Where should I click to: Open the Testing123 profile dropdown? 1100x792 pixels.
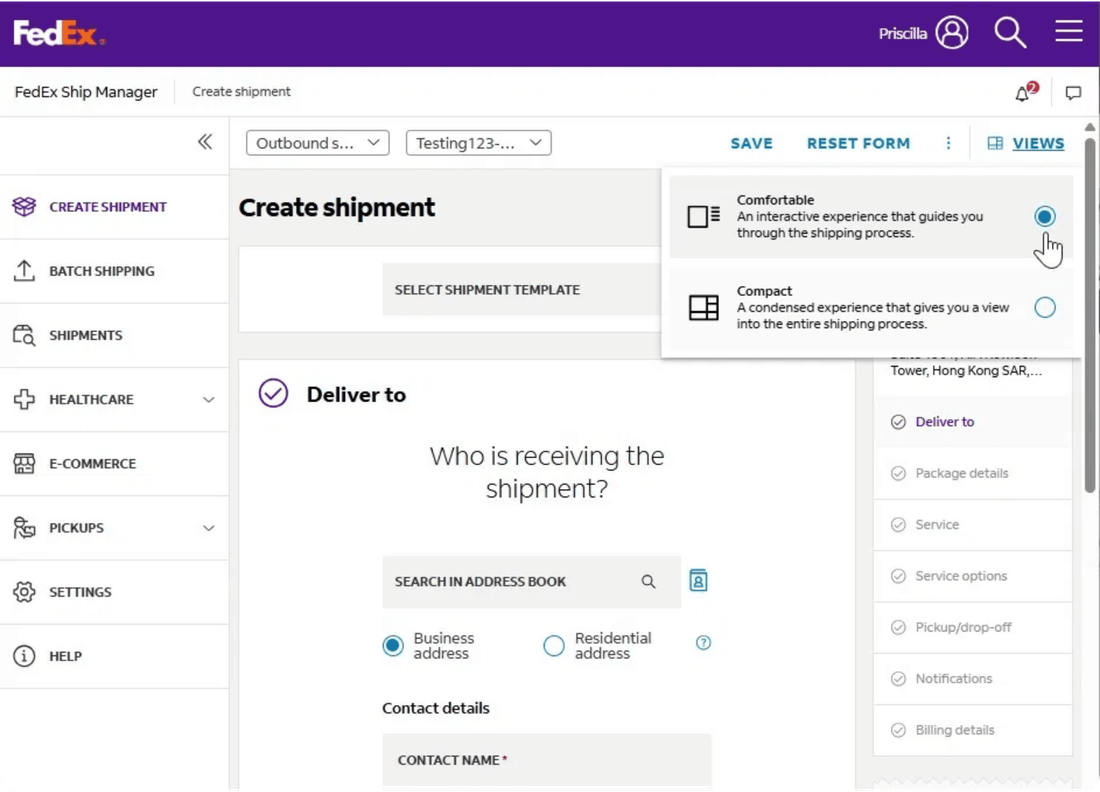pyautogui.click(x=478, y=143)
